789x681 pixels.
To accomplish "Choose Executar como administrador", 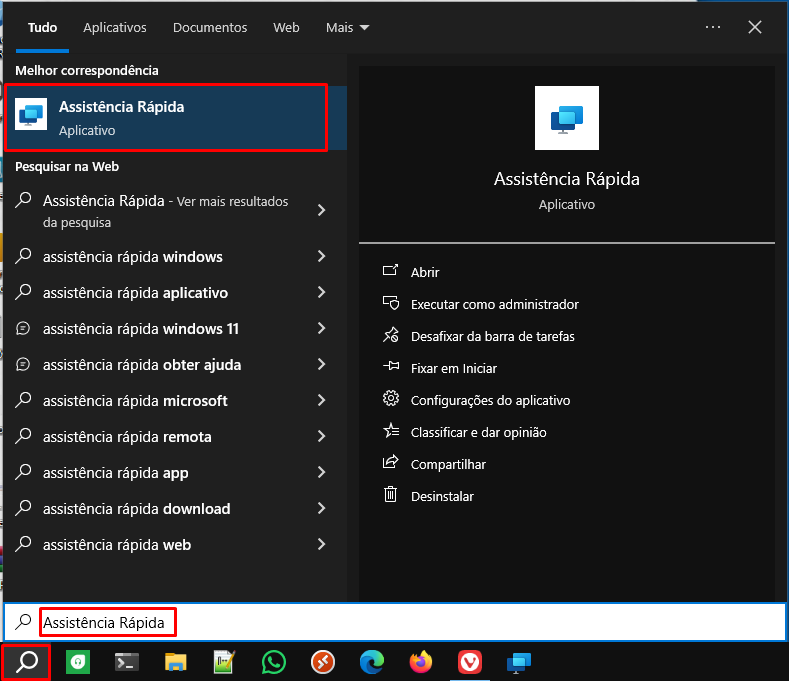I will (x=495, y=305).
